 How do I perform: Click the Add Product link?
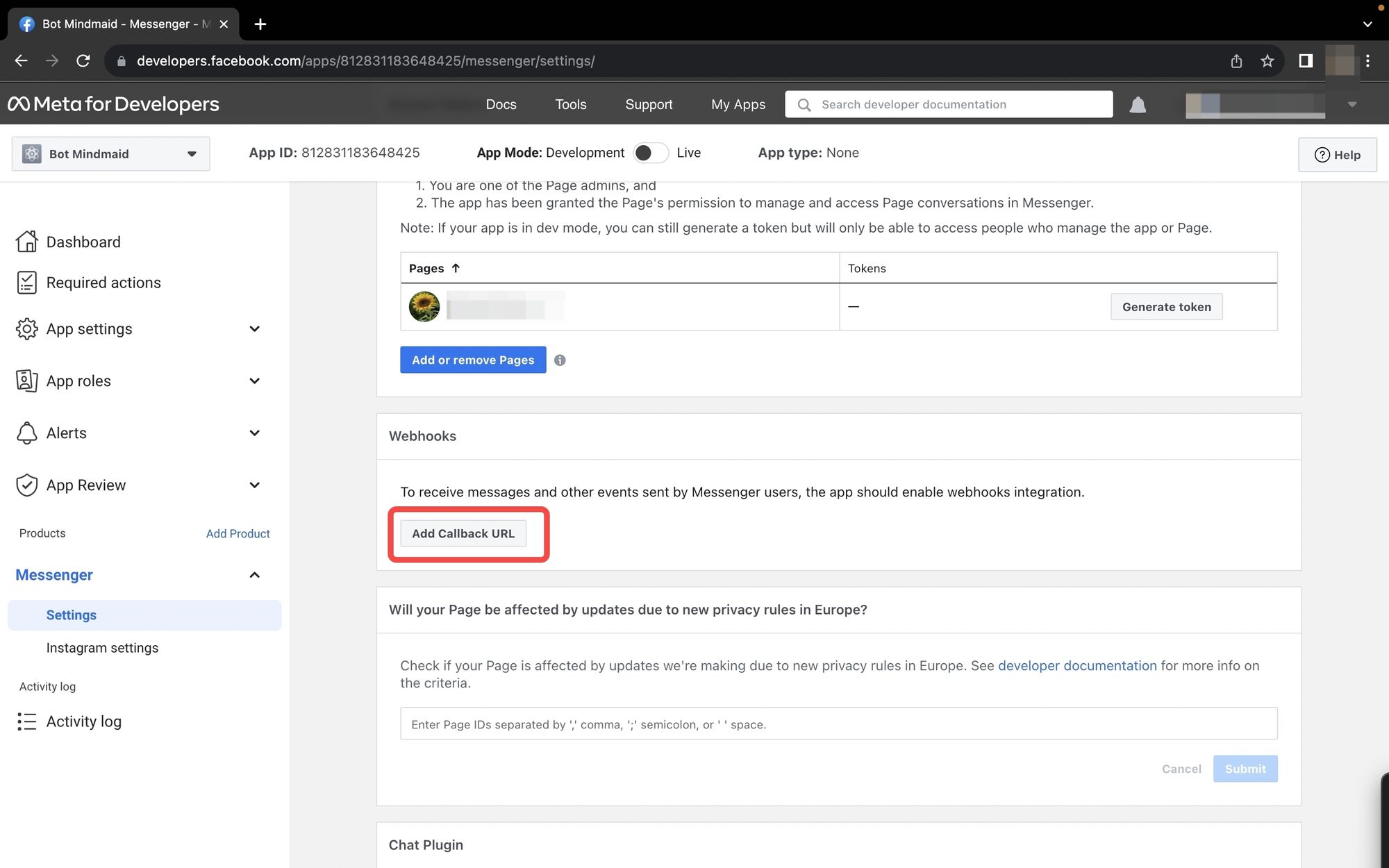pos(238,533)
